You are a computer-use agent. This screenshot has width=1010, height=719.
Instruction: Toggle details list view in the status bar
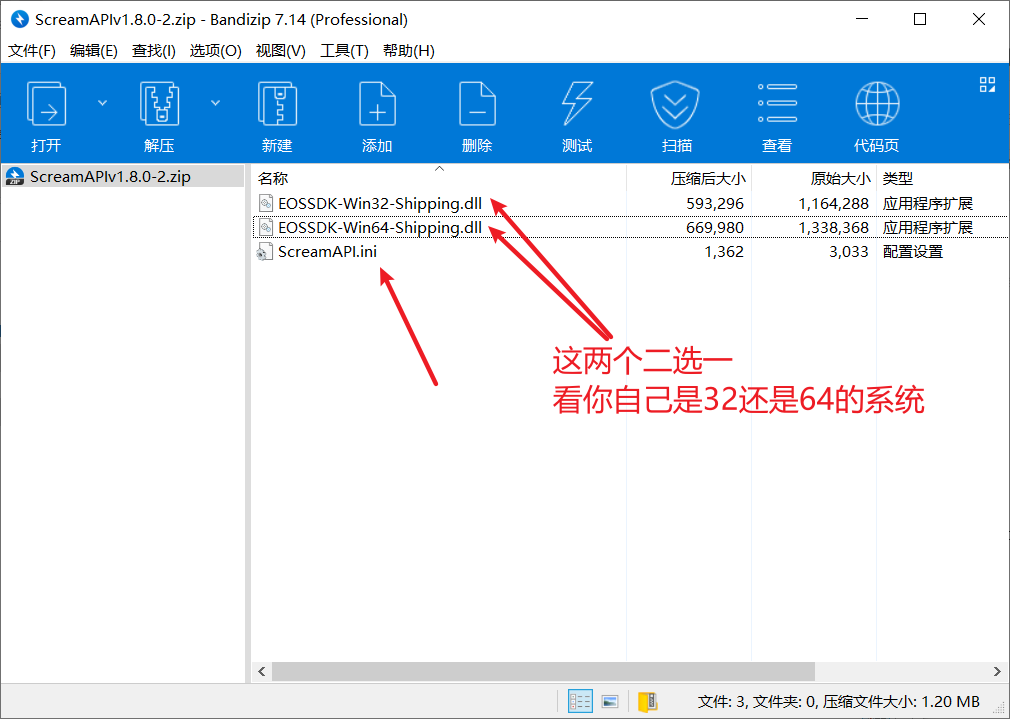579,702
